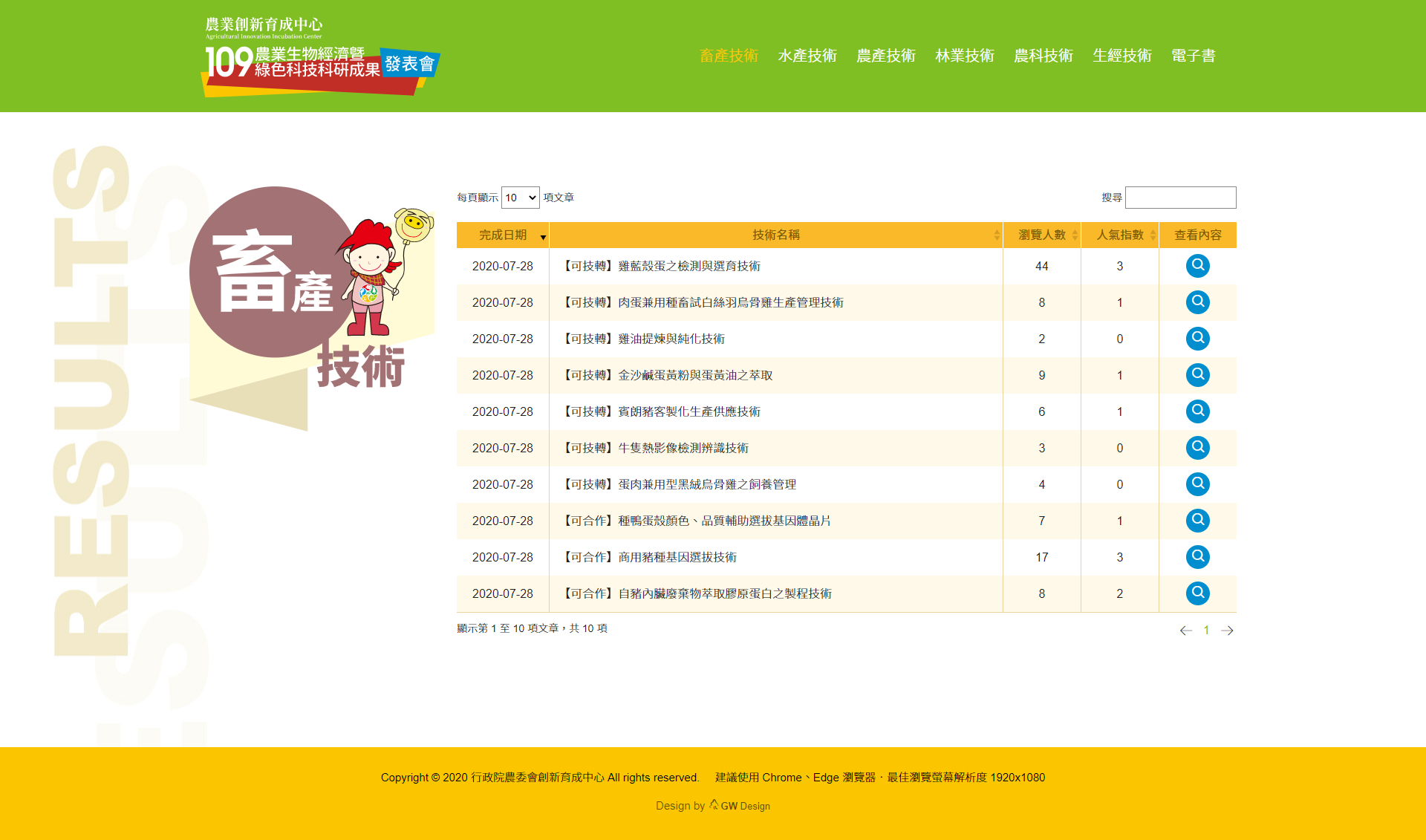Viewport: 1426px width, 840px height.
Task: Select the 畜產技術 nav item
Action: pos(729,56)
